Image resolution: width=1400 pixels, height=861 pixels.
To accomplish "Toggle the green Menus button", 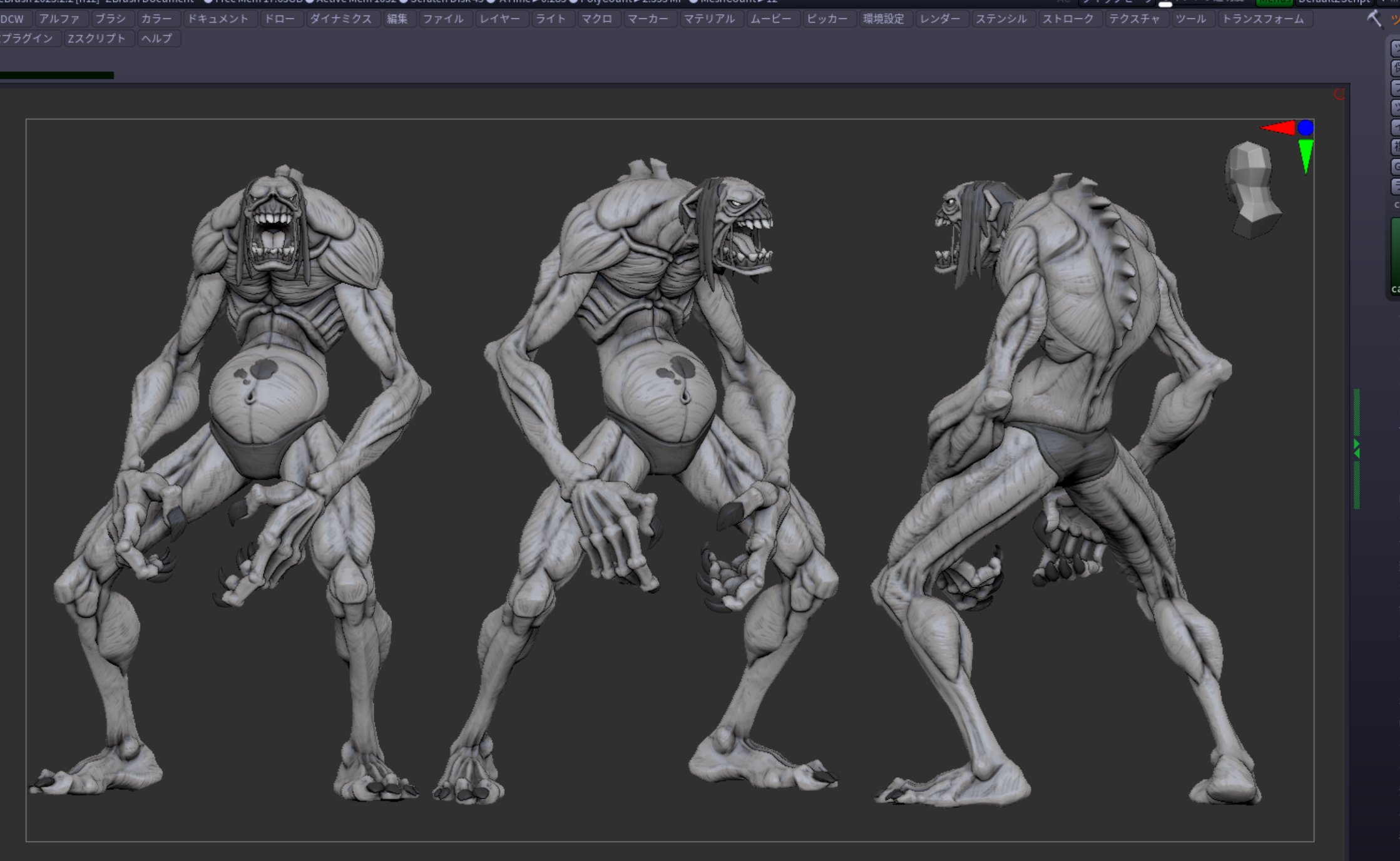I will tap(1274, 2).
